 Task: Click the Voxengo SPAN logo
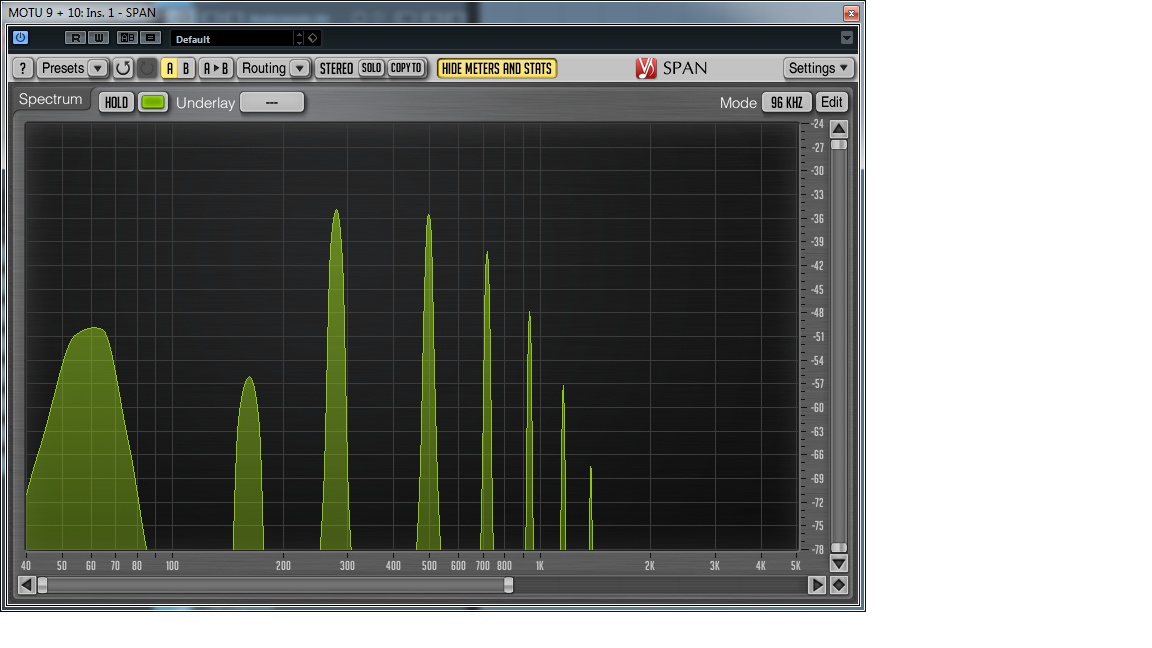point(672,68)
